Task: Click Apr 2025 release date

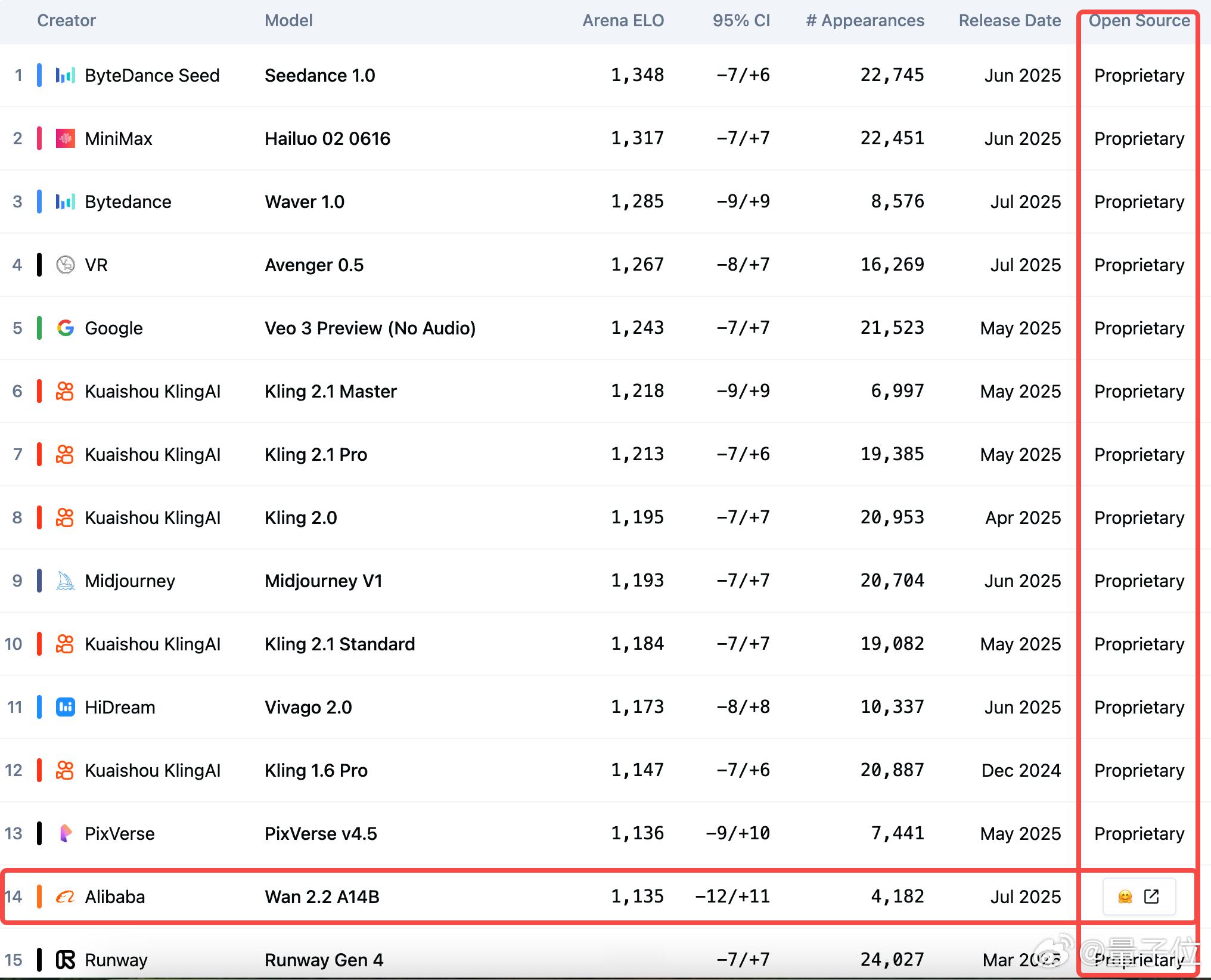Action: tap(1023, 518)
